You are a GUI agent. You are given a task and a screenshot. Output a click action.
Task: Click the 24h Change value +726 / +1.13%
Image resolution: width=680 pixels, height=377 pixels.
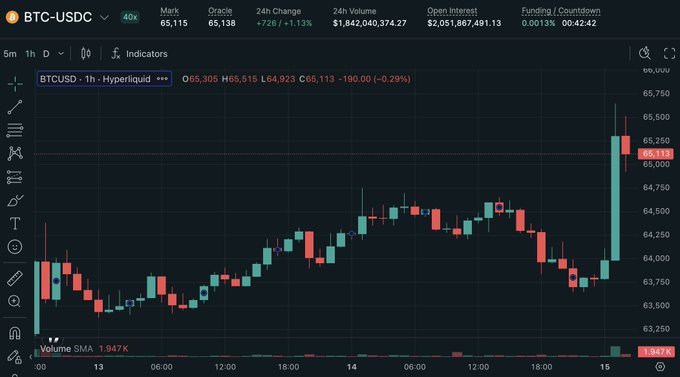click(284, 23)
